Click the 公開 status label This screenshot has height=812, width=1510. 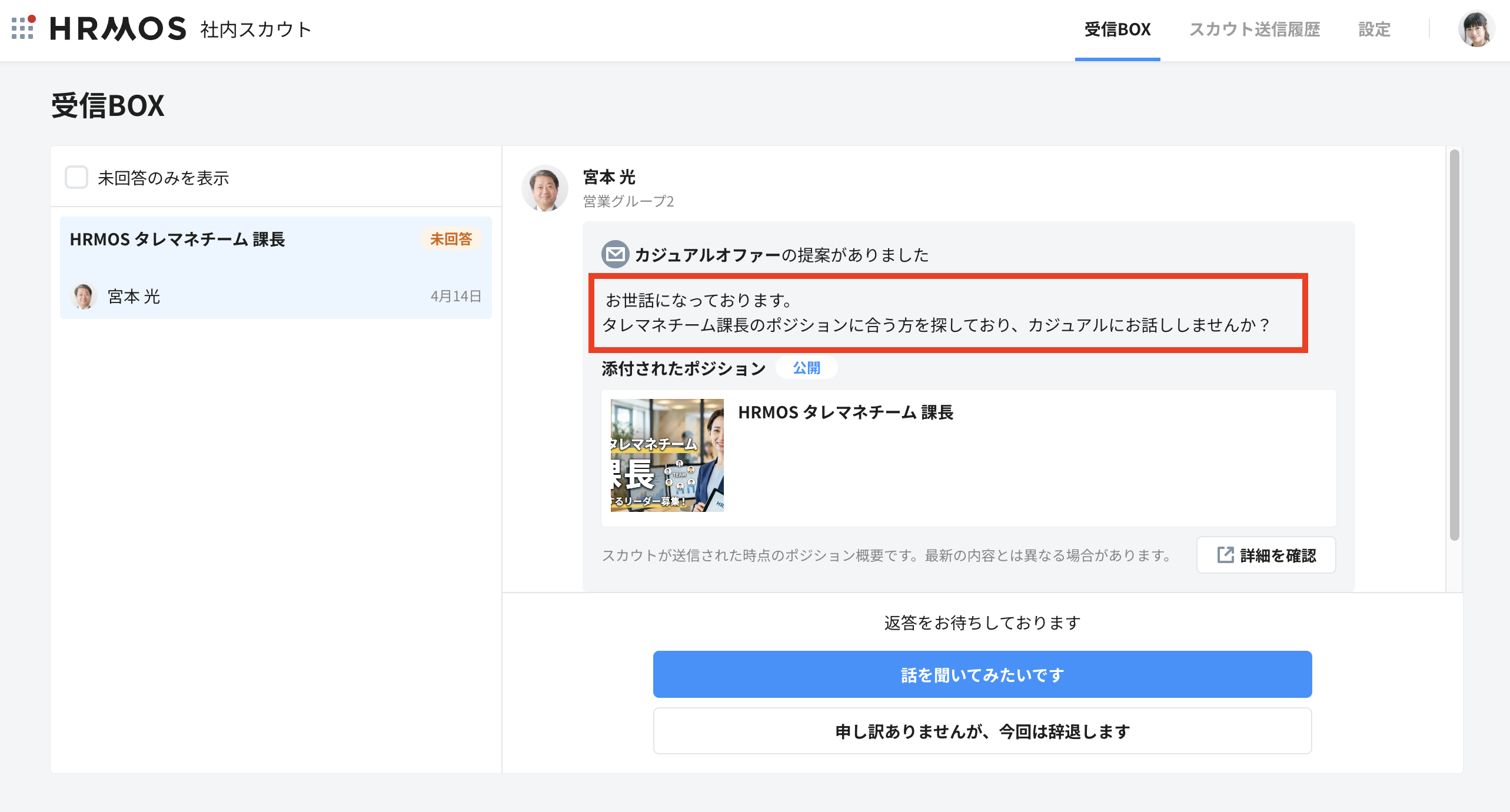[806, 368]
